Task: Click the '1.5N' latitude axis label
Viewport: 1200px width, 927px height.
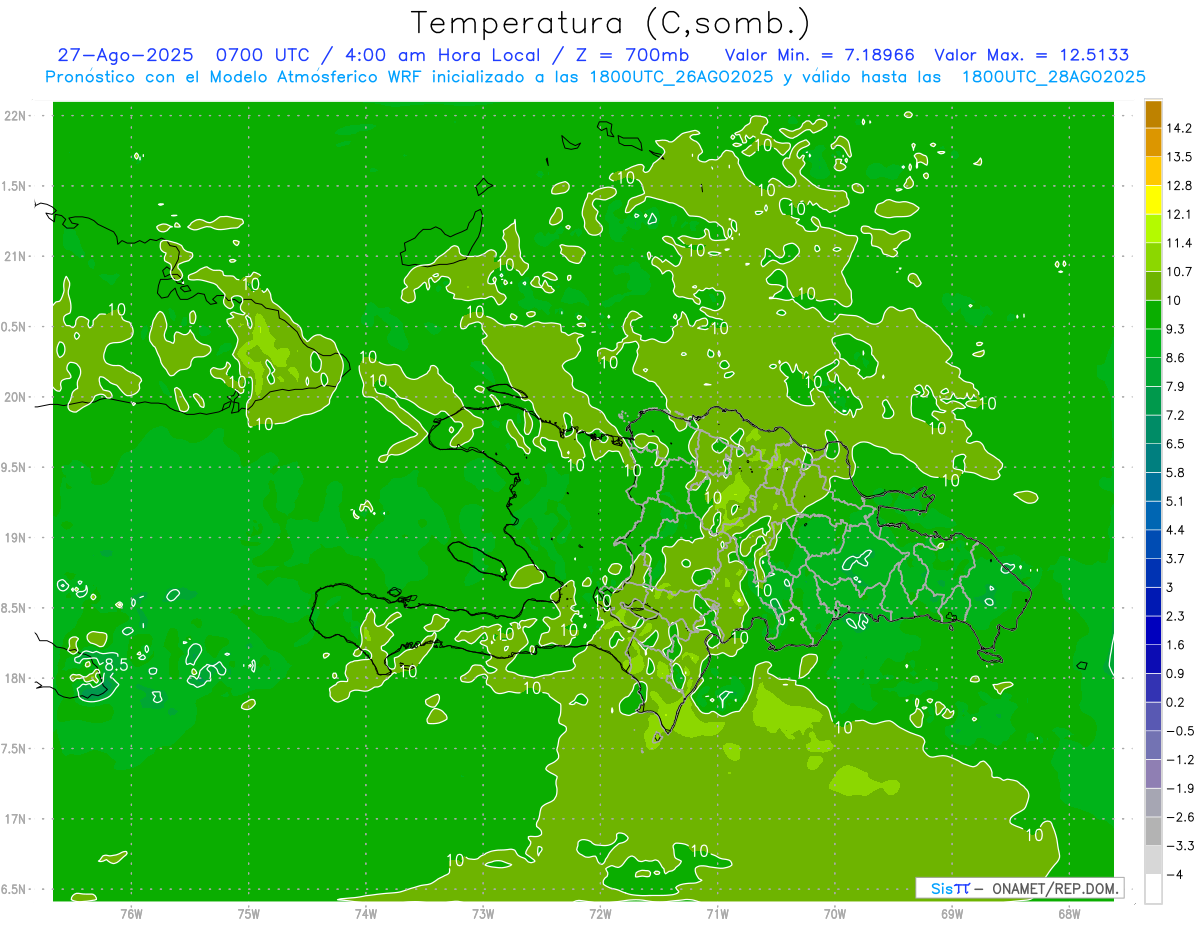Action: 15,186
